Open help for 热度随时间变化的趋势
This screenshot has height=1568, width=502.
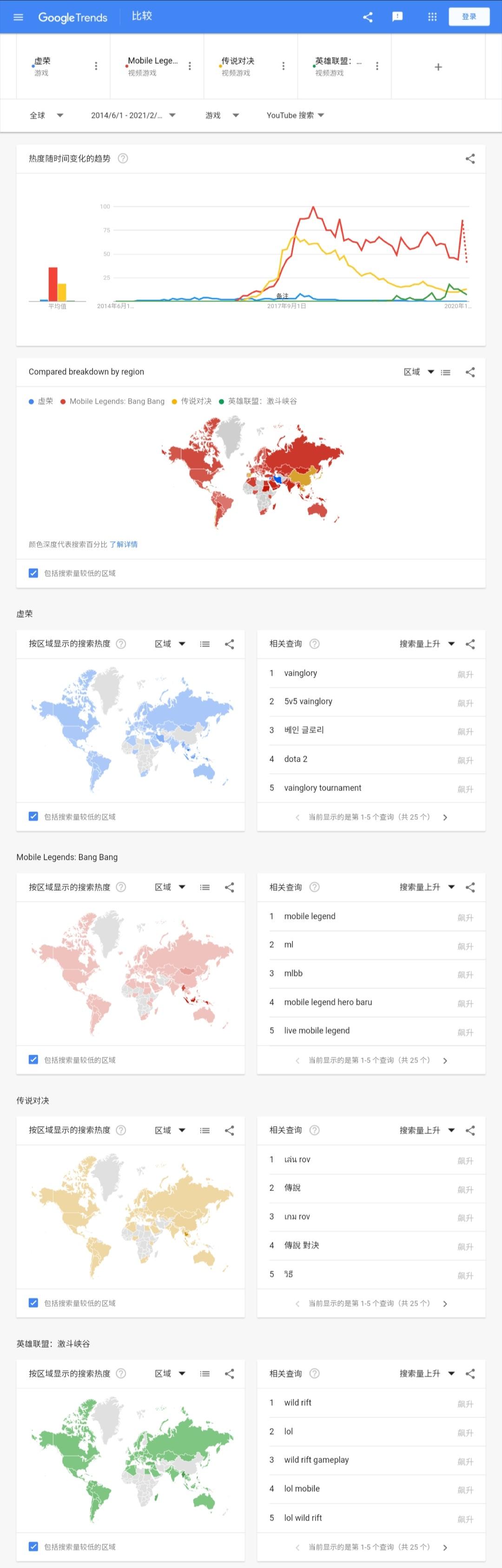pyautogui.click(x=123, y=159)
